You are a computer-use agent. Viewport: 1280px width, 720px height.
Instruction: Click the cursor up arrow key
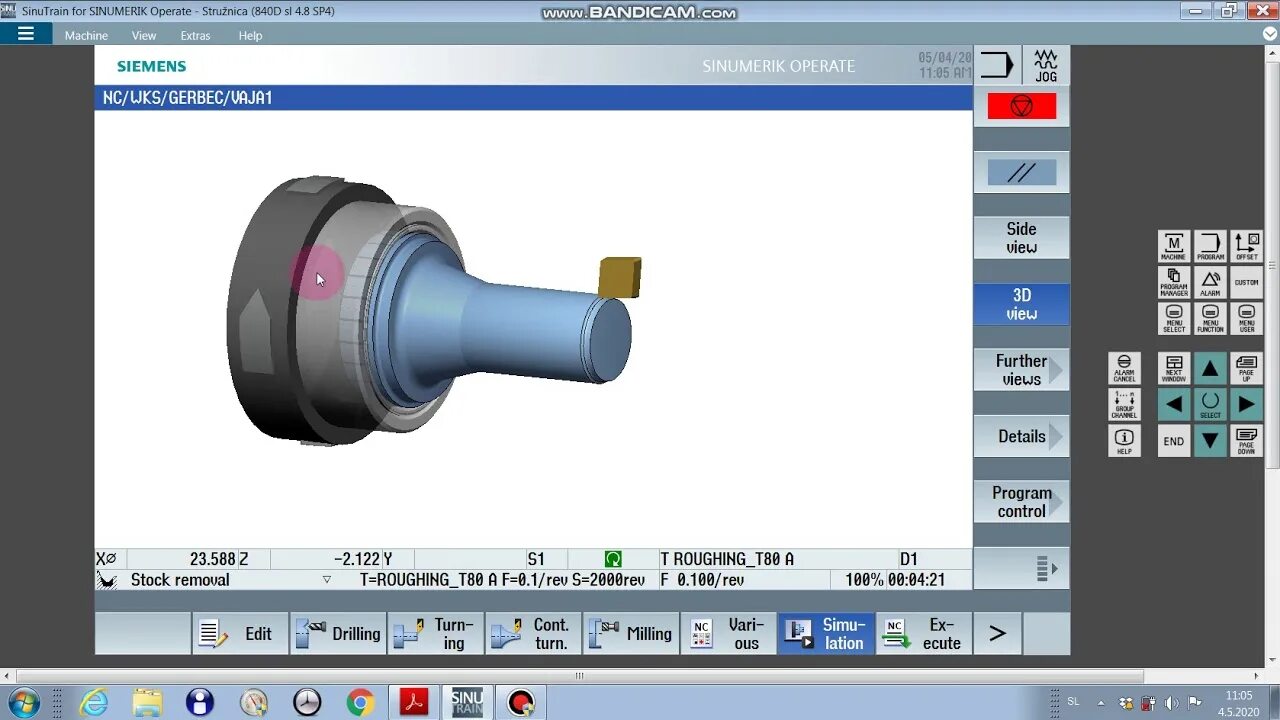pyautogui.click(x=1210, y=368)
